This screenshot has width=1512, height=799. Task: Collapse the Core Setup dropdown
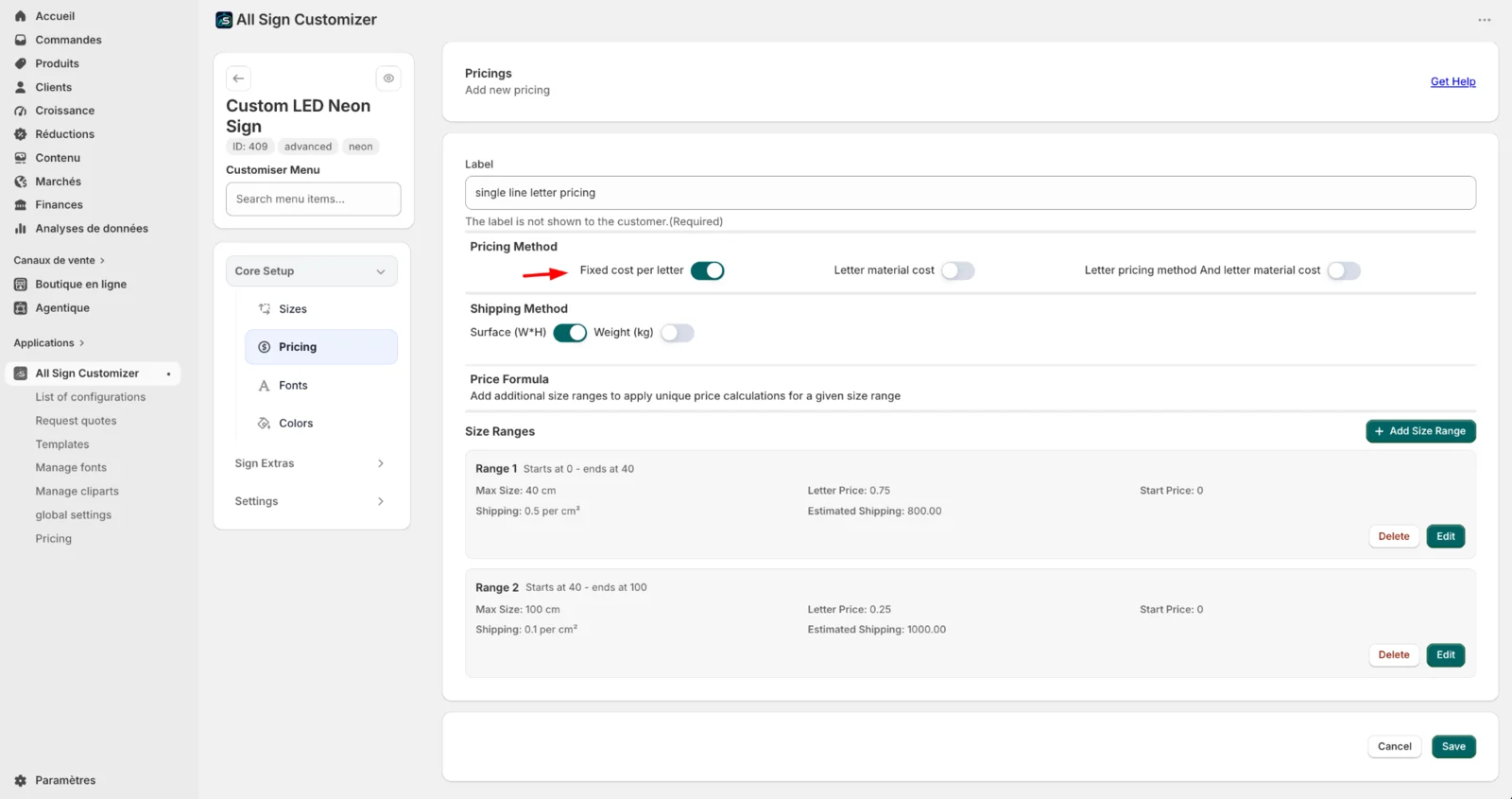311,271
